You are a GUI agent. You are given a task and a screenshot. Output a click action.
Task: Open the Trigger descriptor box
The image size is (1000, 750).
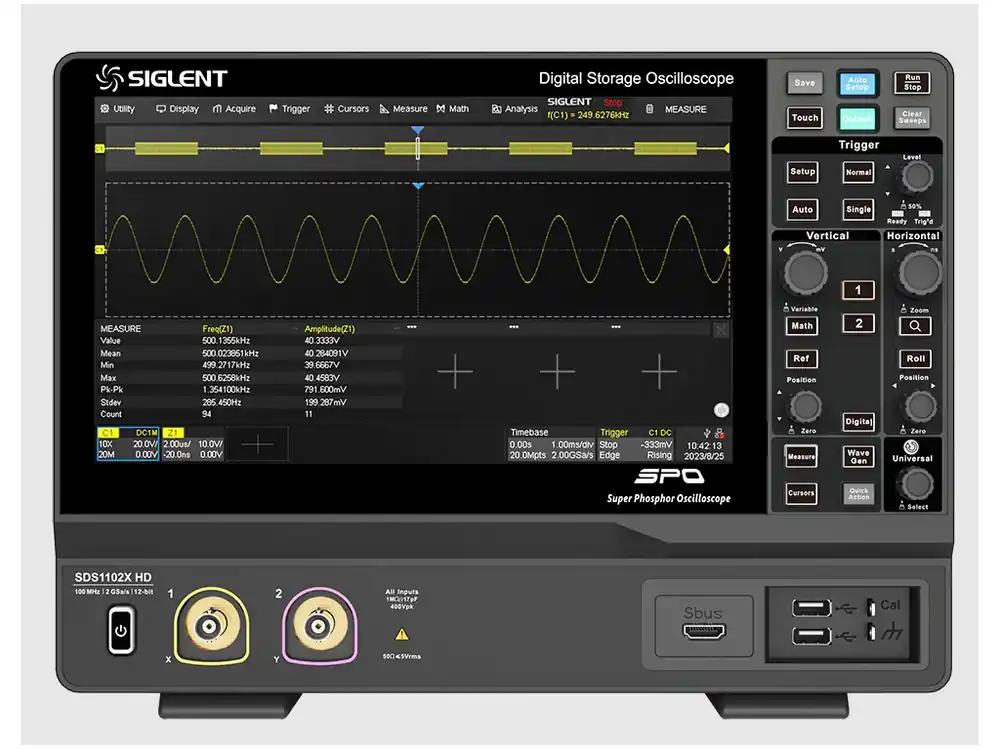(635, 444)
